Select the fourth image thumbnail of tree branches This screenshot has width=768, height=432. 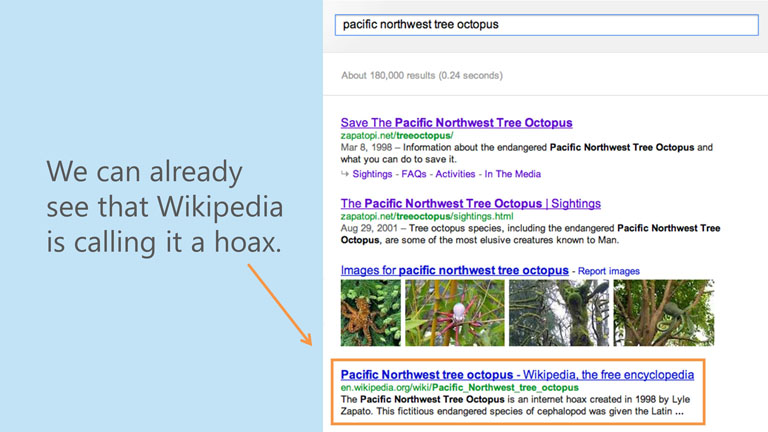663,313
